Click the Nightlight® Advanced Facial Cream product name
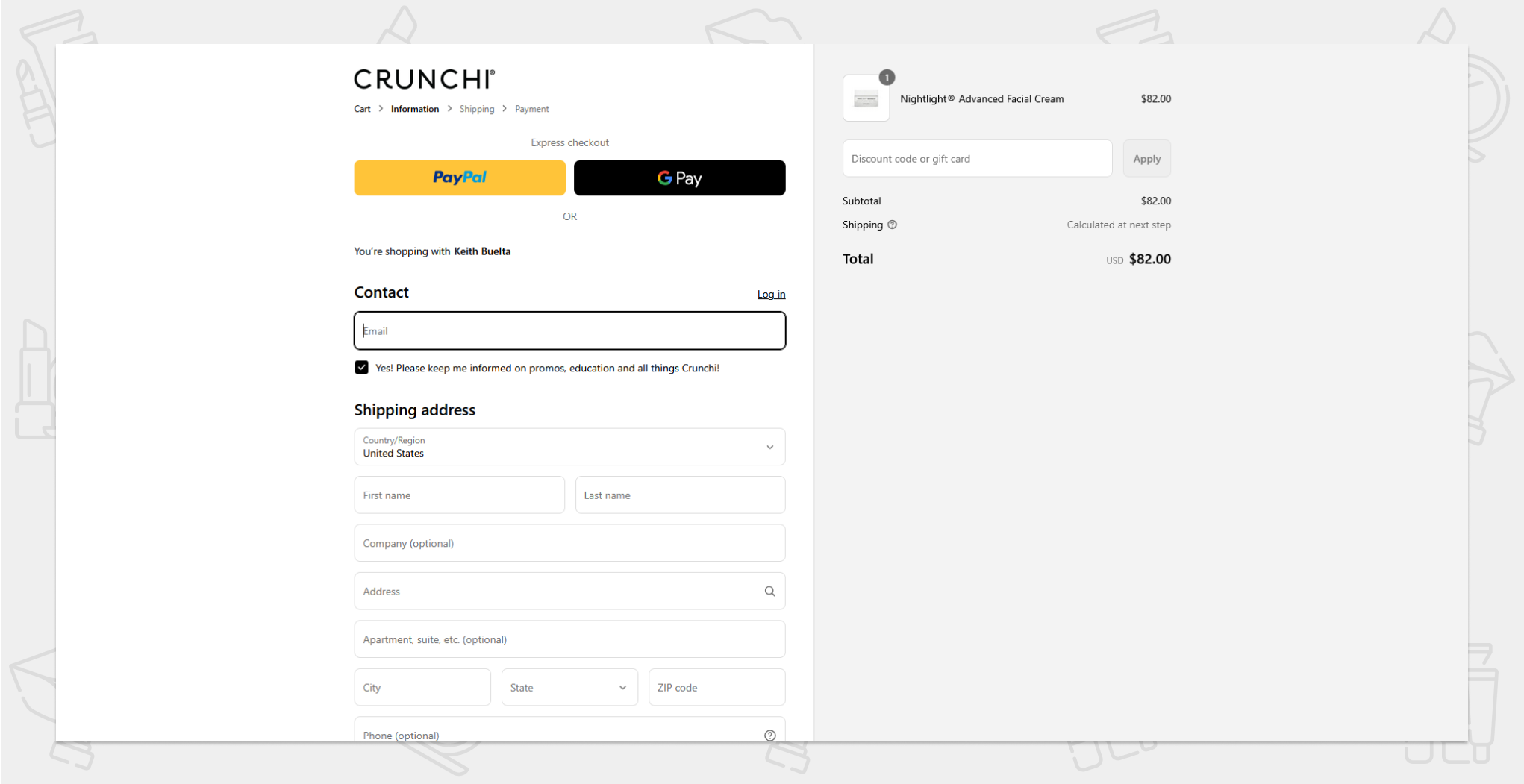 pyautogui.click(x=981, y=98)
